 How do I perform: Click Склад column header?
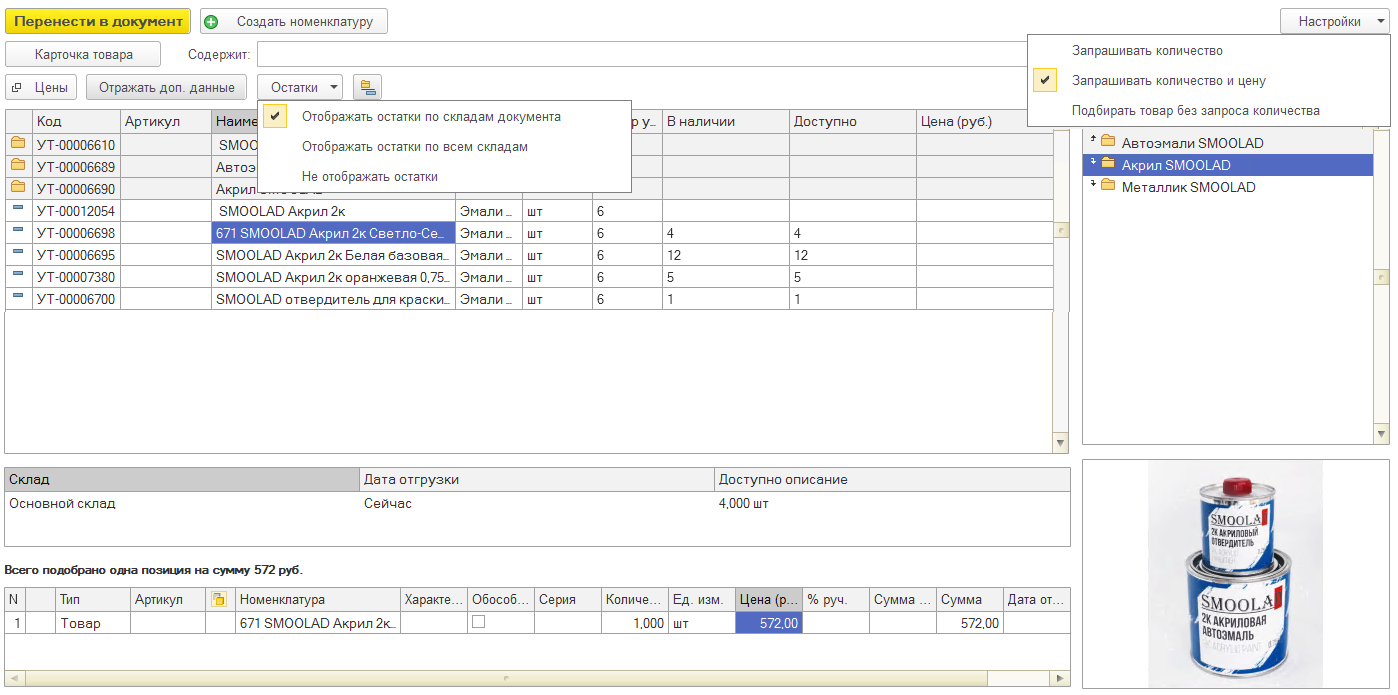click(x=182, y=480)
